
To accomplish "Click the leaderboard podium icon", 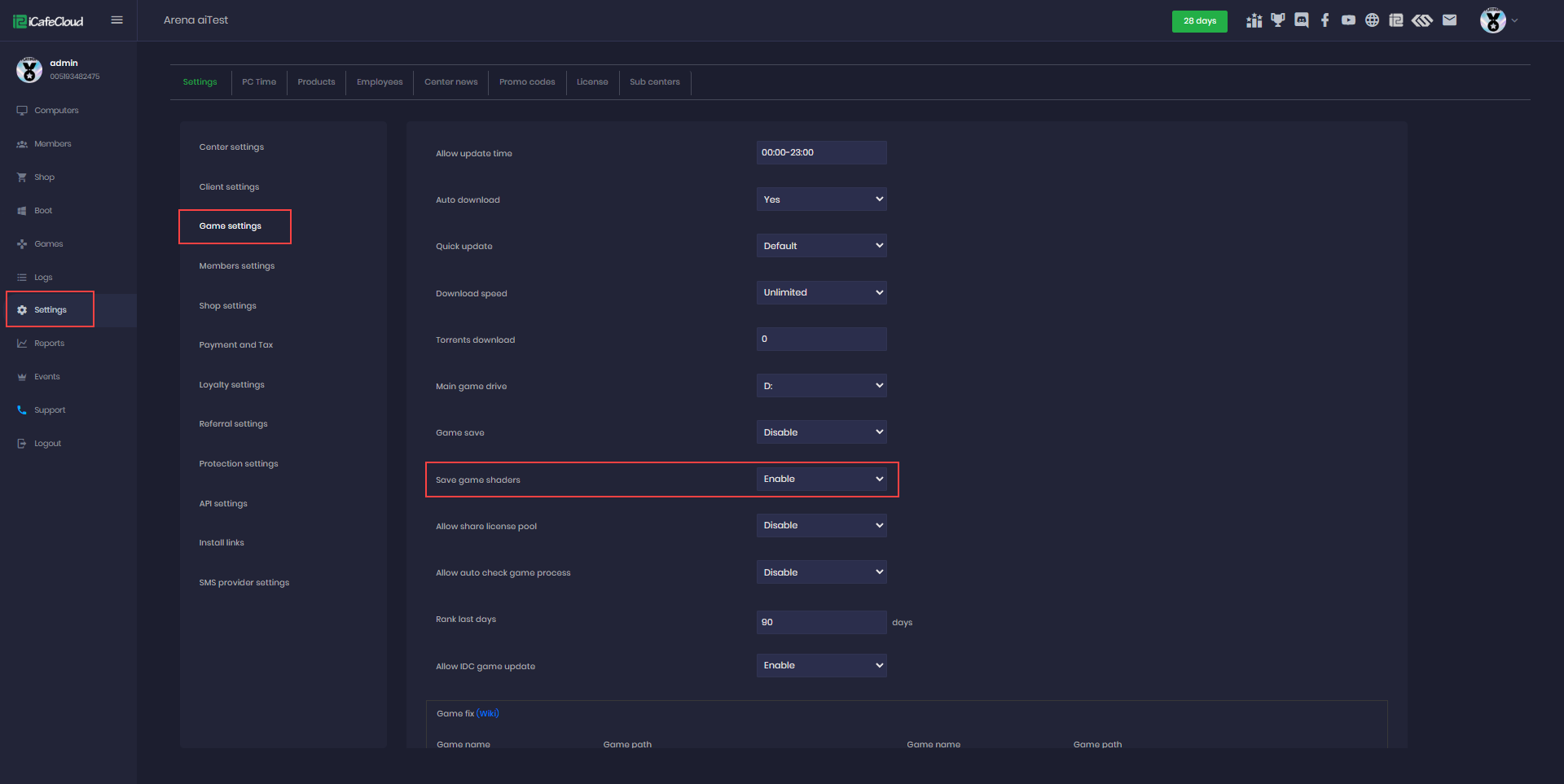I will (x=1254, y=20).
